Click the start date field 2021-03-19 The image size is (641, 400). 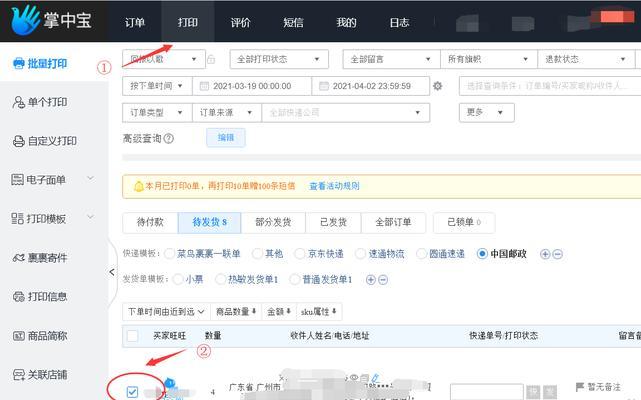(252, 86)
